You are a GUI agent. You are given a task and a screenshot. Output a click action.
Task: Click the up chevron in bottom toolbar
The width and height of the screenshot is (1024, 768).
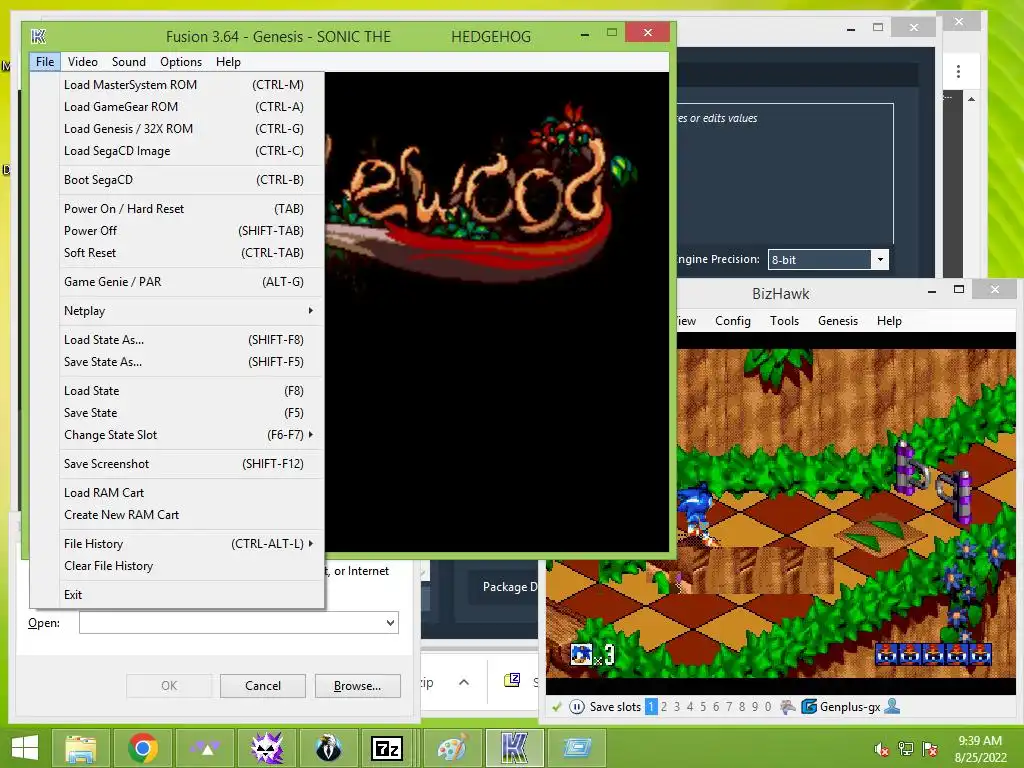pos(464,682)
